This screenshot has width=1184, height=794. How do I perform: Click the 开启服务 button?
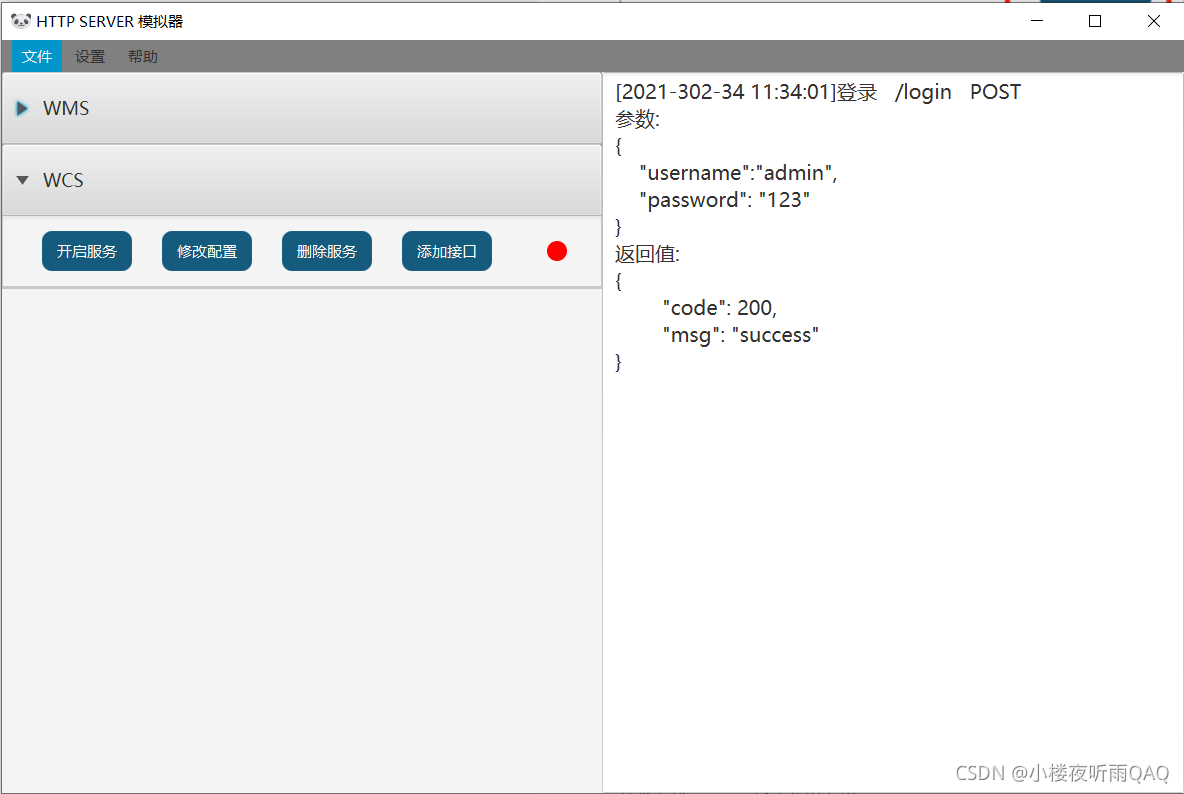(87, 251)
